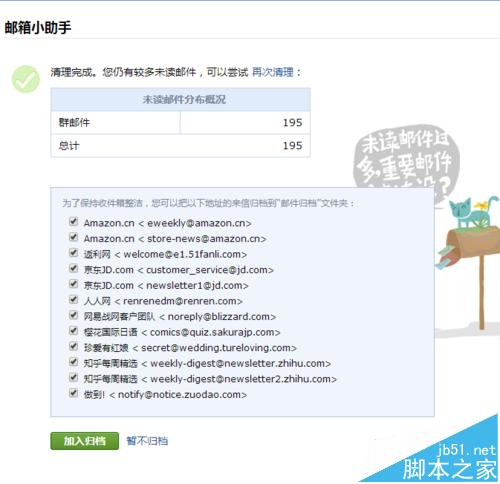Toggle the welcome@e1.51fanli.com checkbox
Screen dimensions: 500x484
point(73,253)
